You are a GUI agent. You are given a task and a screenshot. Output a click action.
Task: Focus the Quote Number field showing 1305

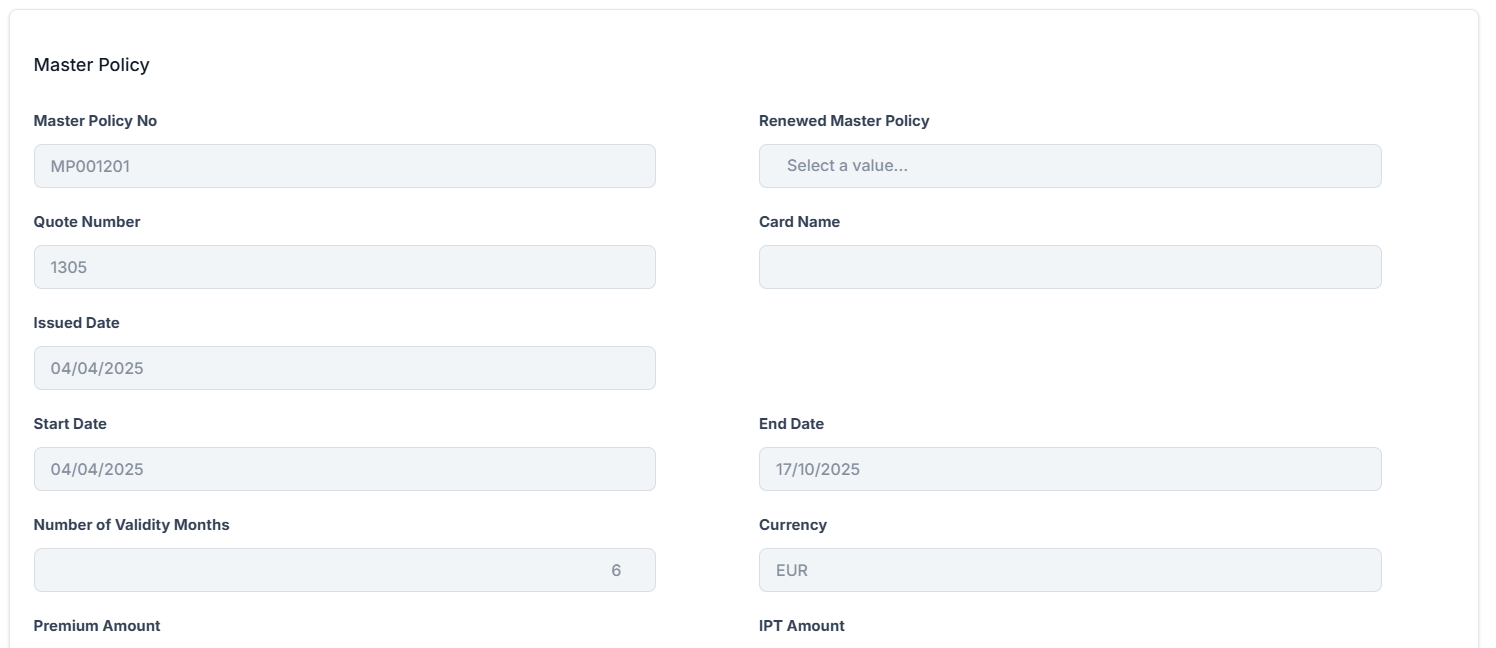[x=344, y=267]
